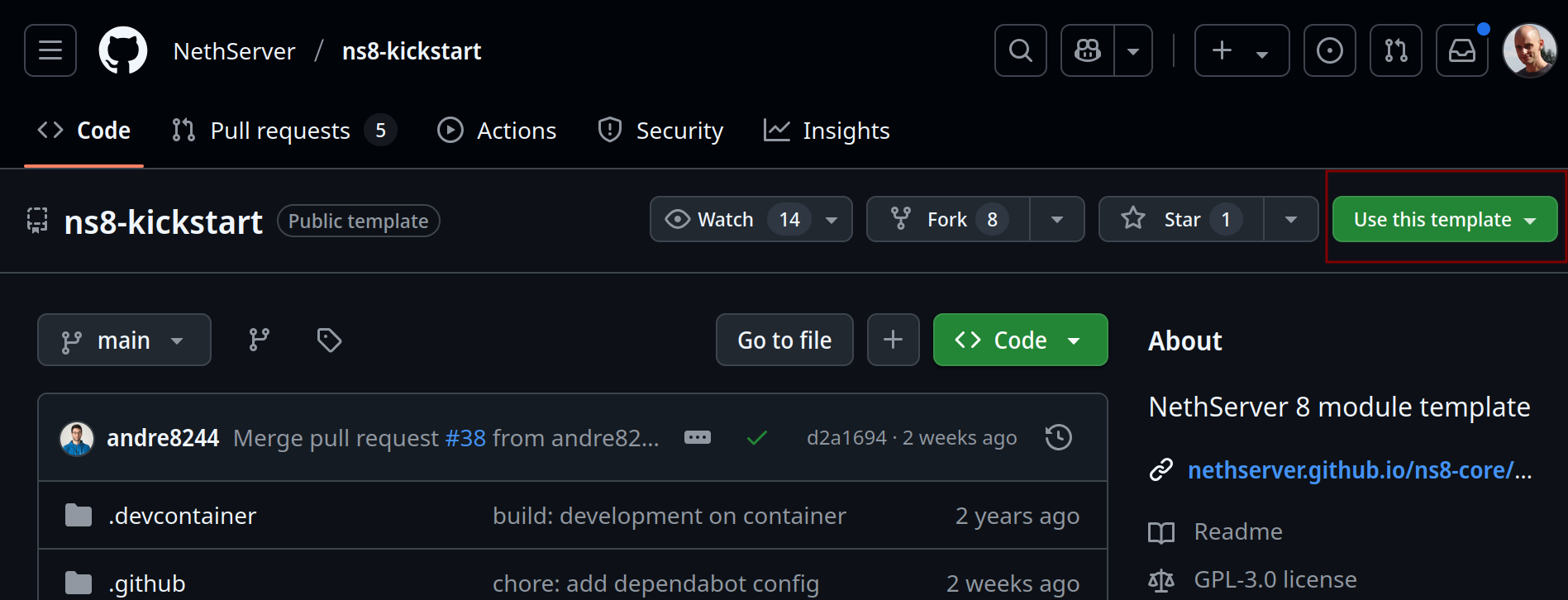This screenshot has width=1568, height=600.
Task: Click the ns8-kickstart breadcrumb link
Action: click(x=412, y=51)
